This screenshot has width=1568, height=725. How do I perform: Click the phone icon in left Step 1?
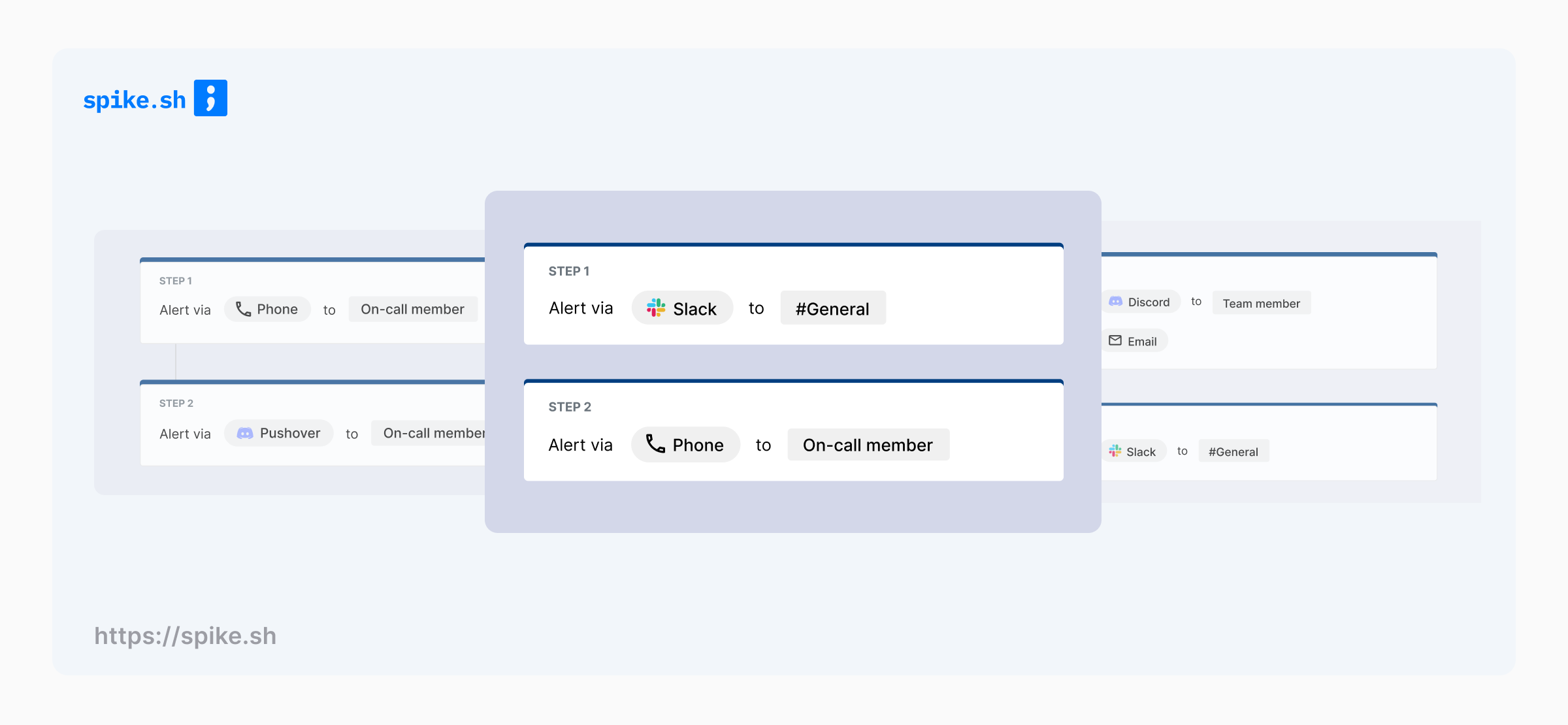[242, 308]
